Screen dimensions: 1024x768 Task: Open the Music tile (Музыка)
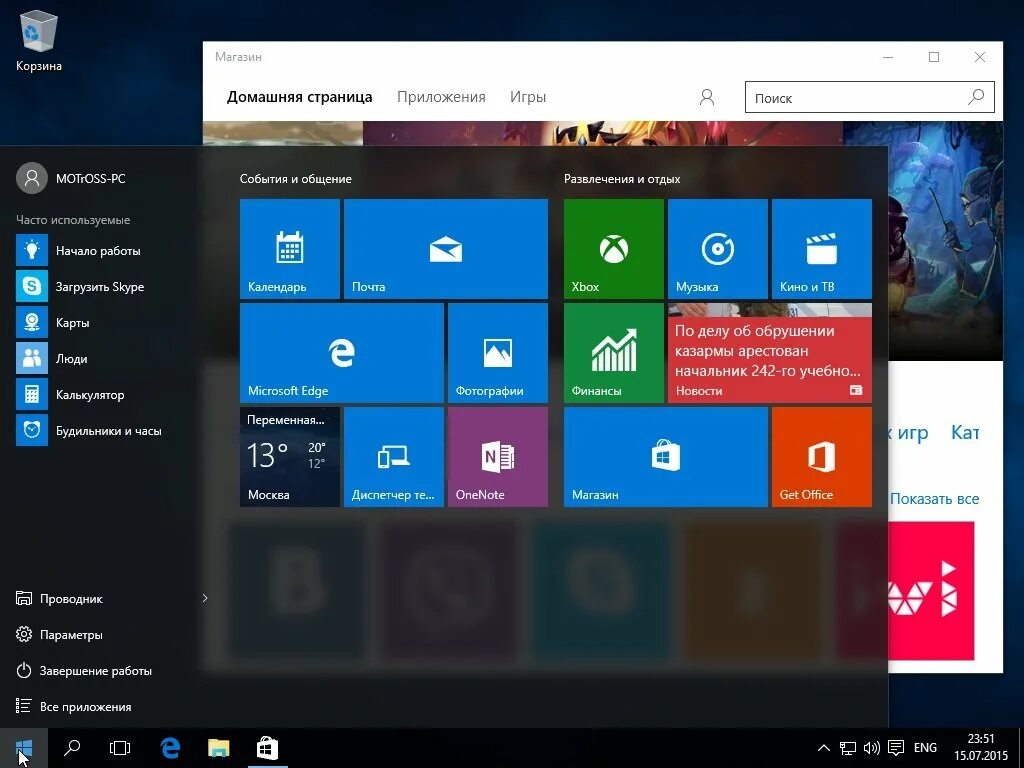click(x=718, y=249)
